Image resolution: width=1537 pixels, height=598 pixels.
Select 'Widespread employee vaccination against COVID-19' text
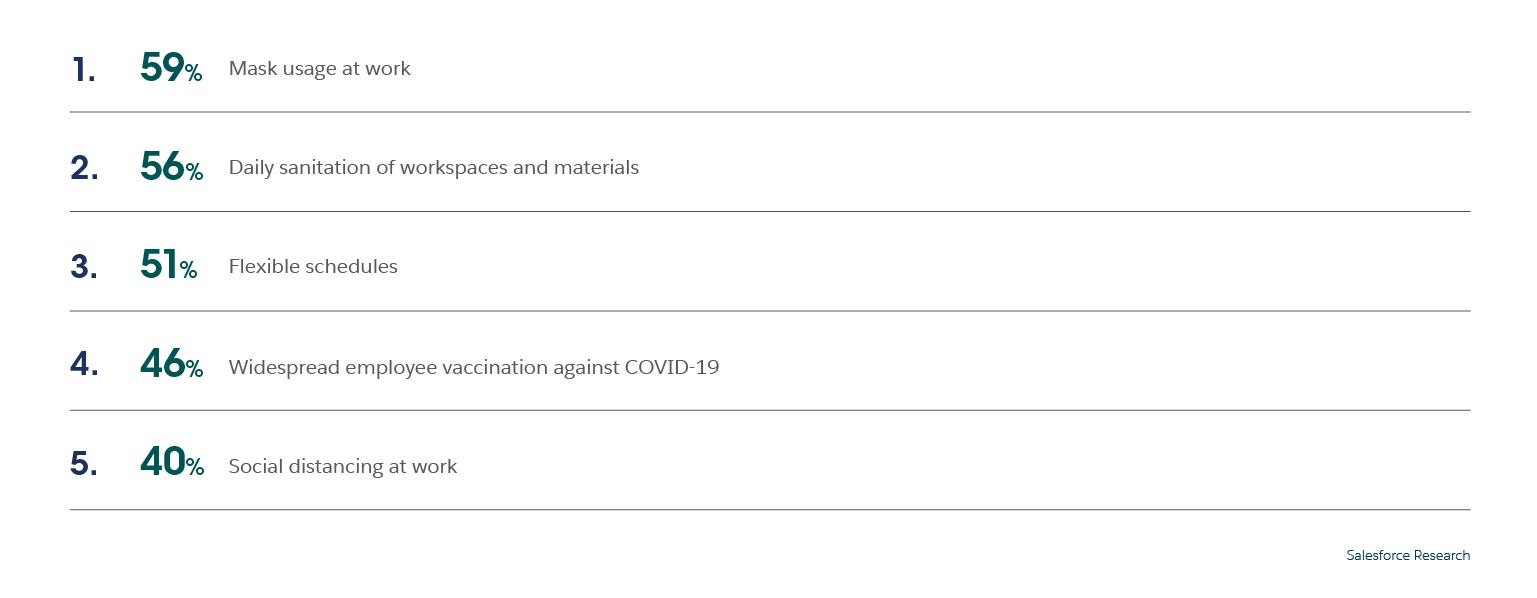473,367
